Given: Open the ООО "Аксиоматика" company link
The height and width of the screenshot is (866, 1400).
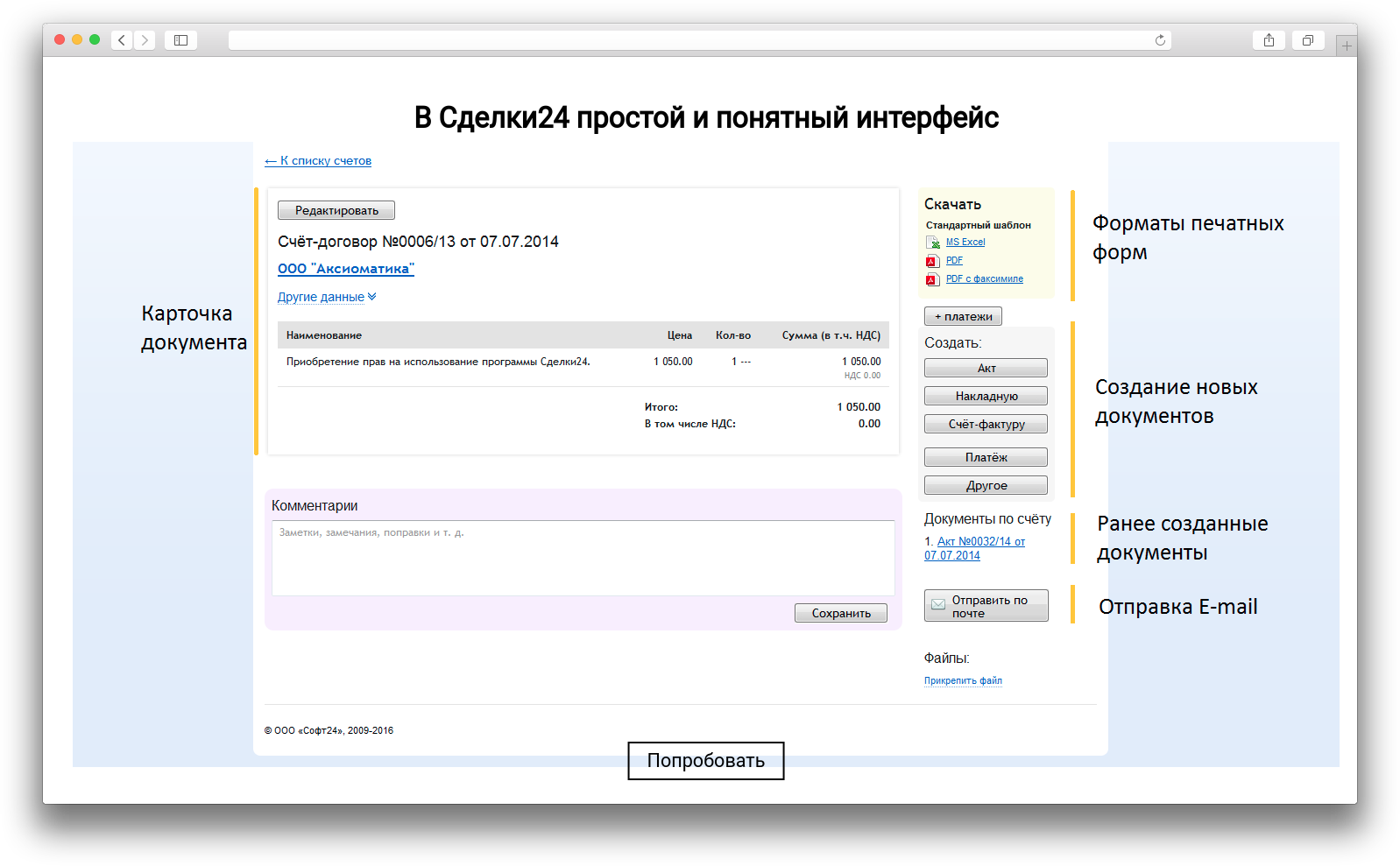Looking at the screenshot, I should (x=345, y=269).
